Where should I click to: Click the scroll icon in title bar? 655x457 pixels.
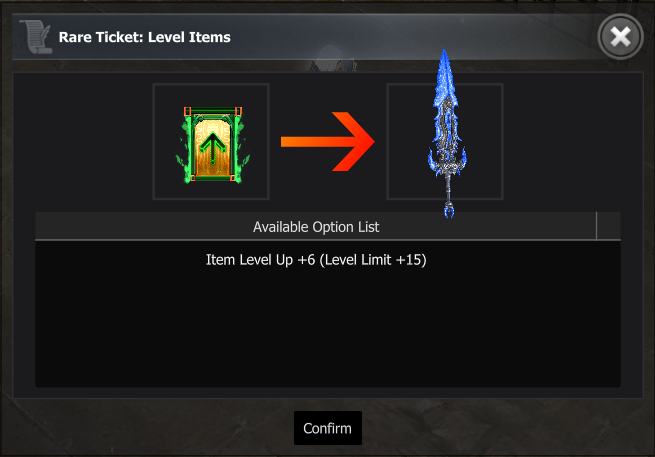[35, 37]
